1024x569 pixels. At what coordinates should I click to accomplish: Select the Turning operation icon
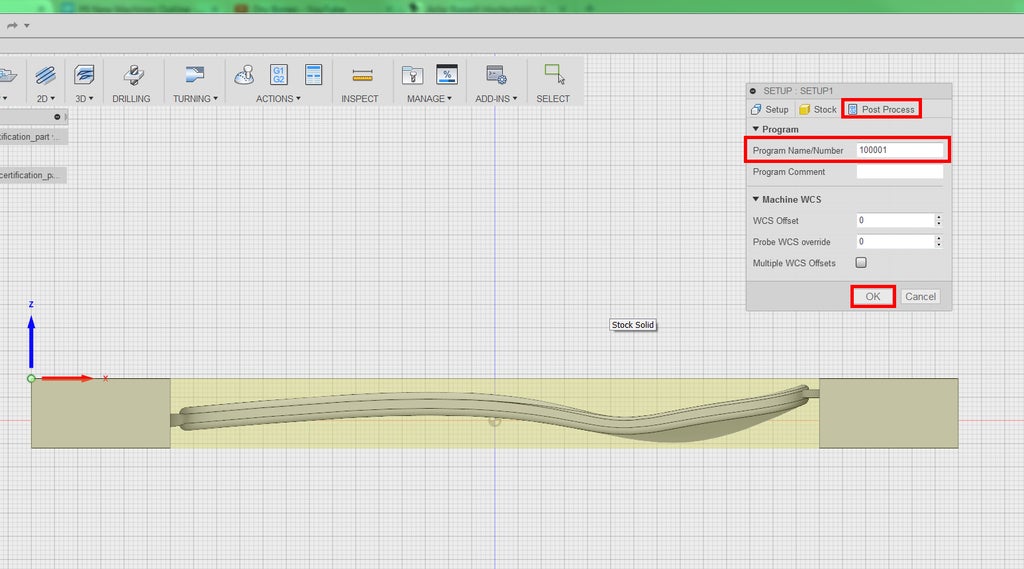194,74
